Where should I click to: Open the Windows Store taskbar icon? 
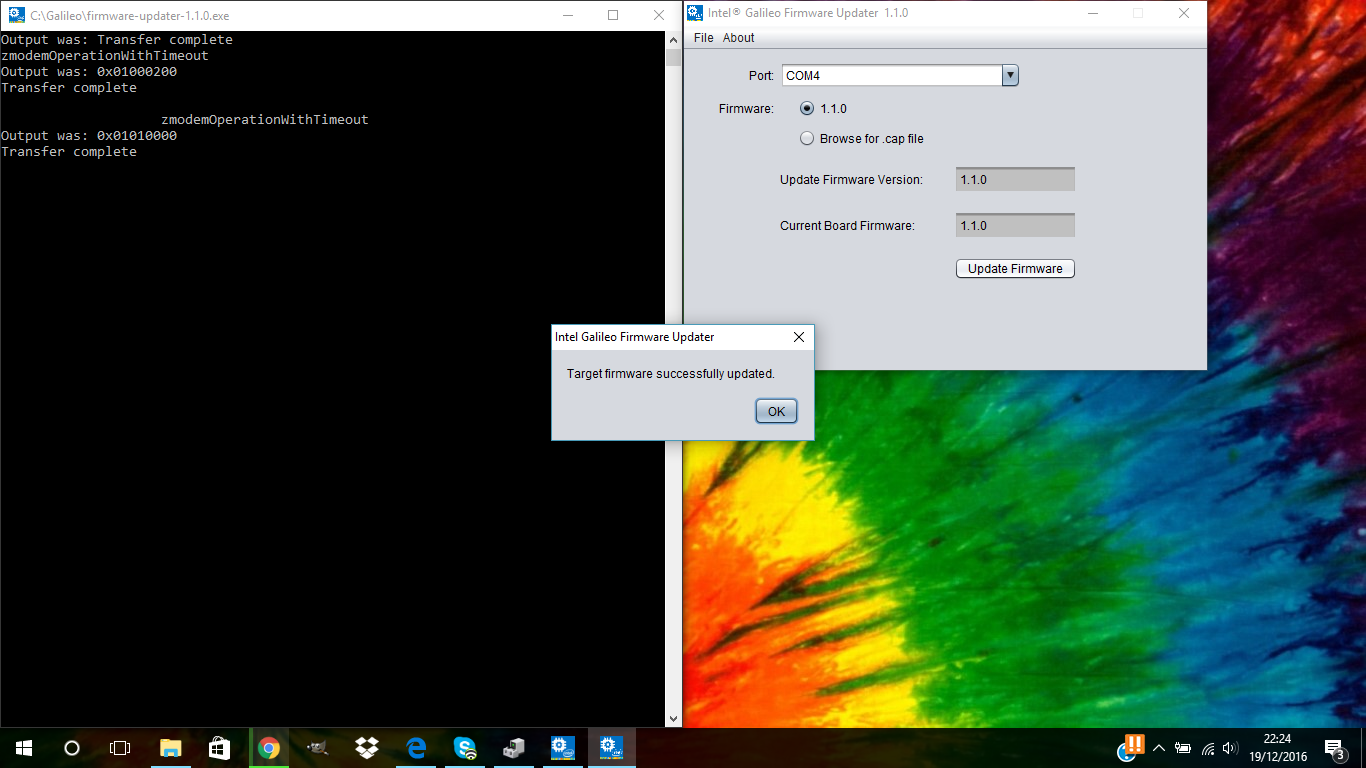(x=219, y=748)
